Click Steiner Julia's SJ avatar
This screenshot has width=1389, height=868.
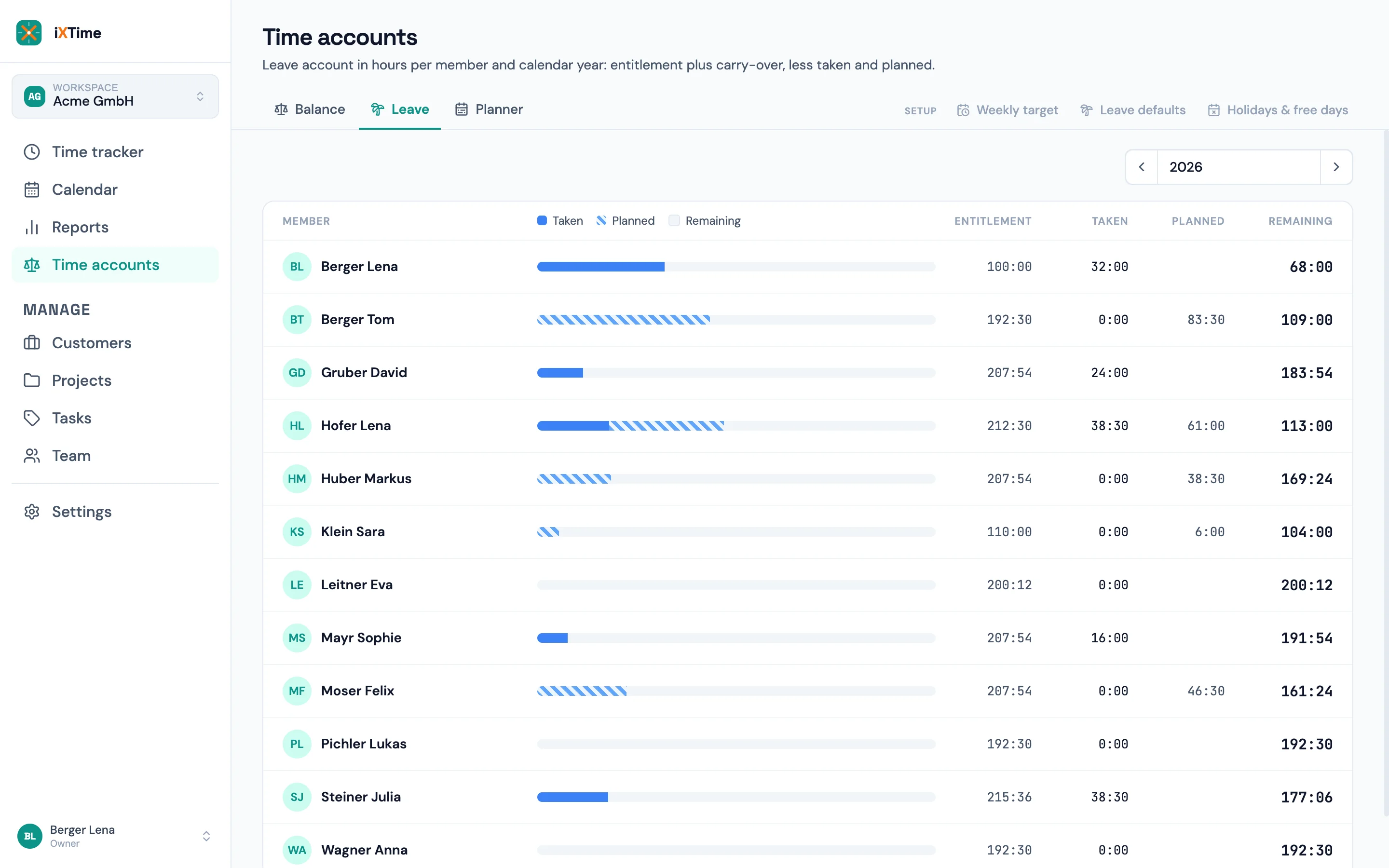pyautogui.click(x=297, y=797)
